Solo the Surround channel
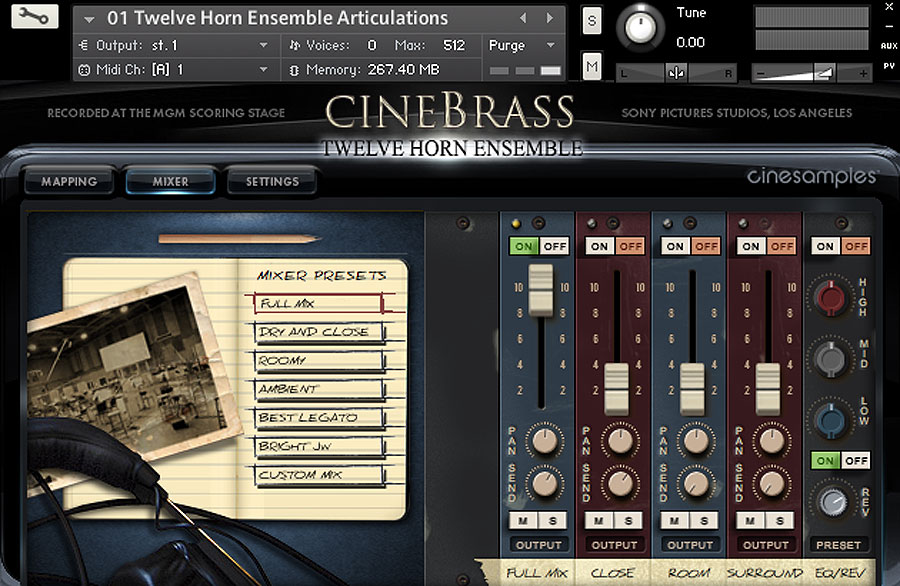 click(780, 521)
